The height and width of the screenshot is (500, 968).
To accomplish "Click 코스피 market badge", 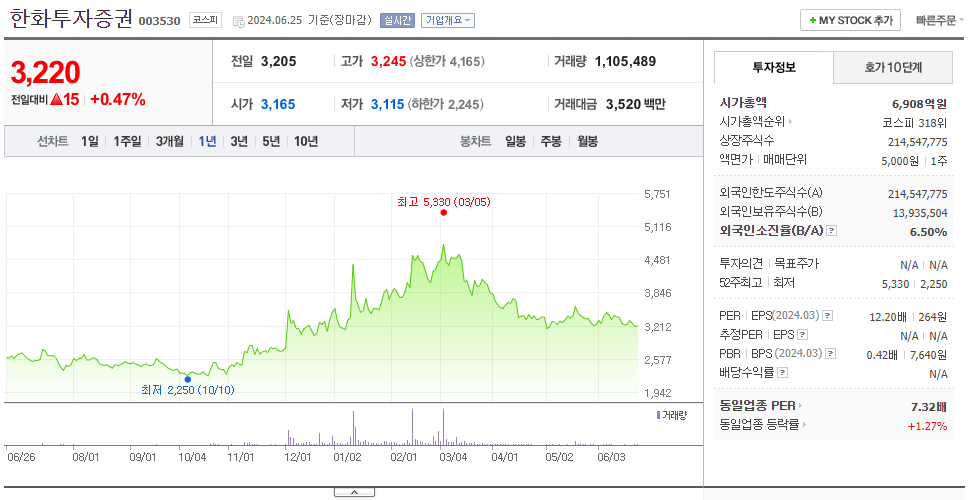I will point(204,20).
